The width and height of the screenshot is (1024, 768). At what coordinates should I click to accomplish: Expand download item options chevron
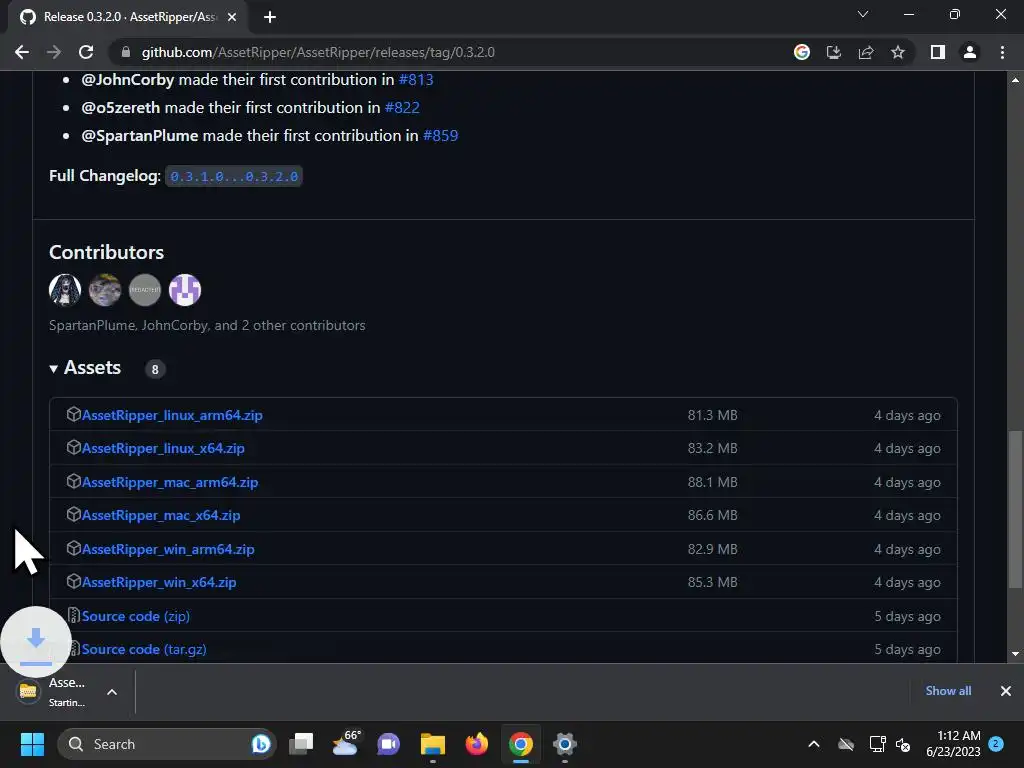112,692
